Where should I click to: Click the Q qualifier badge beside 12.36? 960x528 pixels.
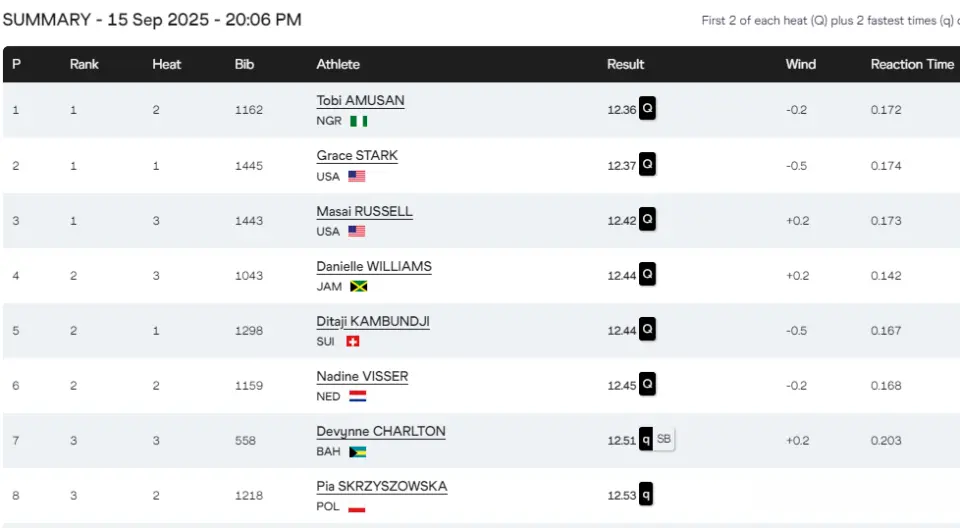(647, 109)
